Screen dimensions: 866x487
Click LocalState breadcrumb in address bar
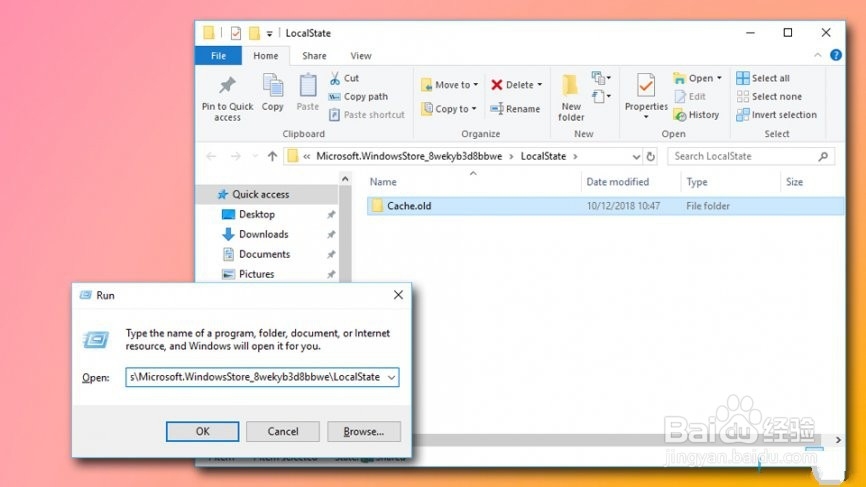click(x=543, y=156)
